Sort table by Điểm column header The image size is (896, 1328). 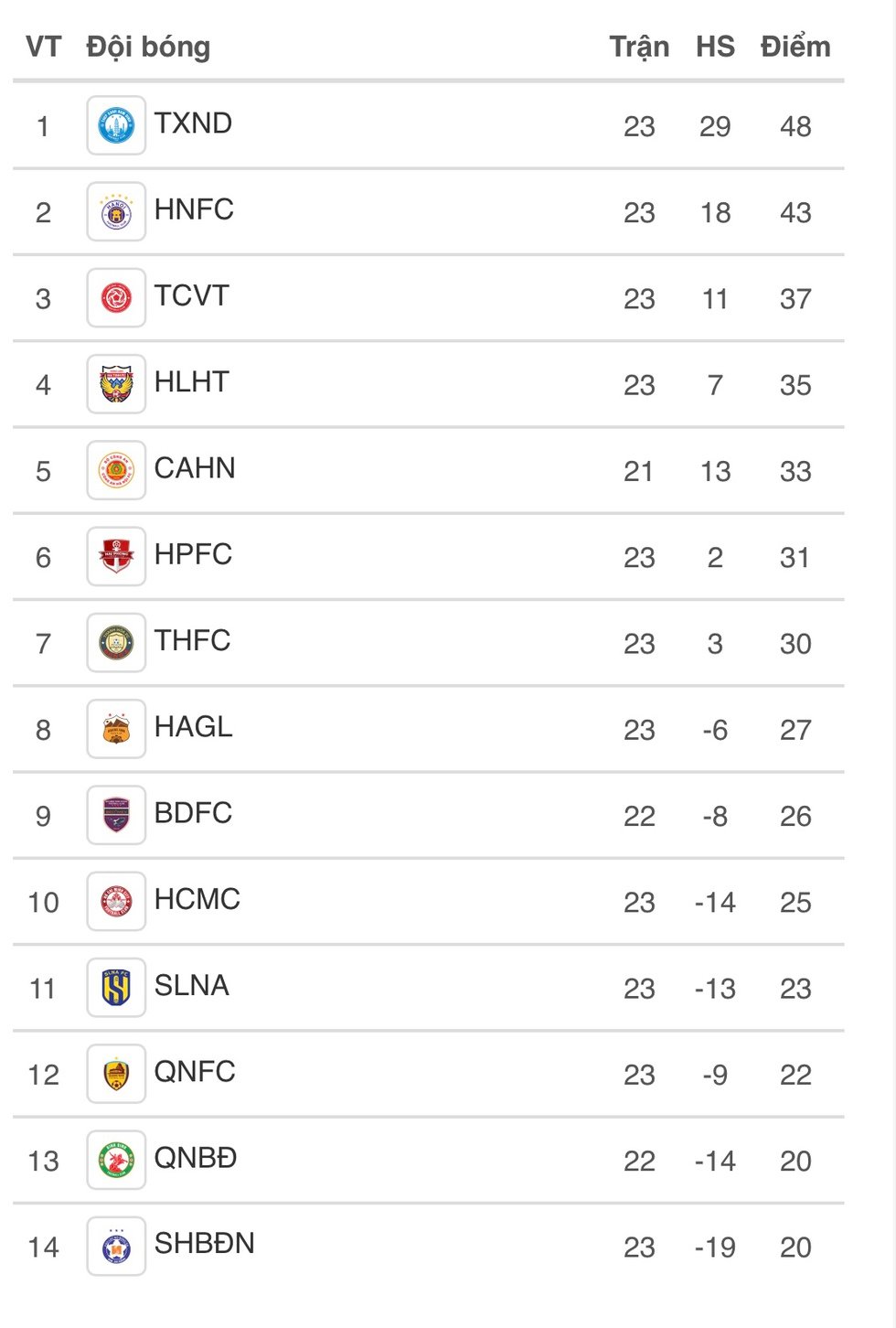point(795,47)
